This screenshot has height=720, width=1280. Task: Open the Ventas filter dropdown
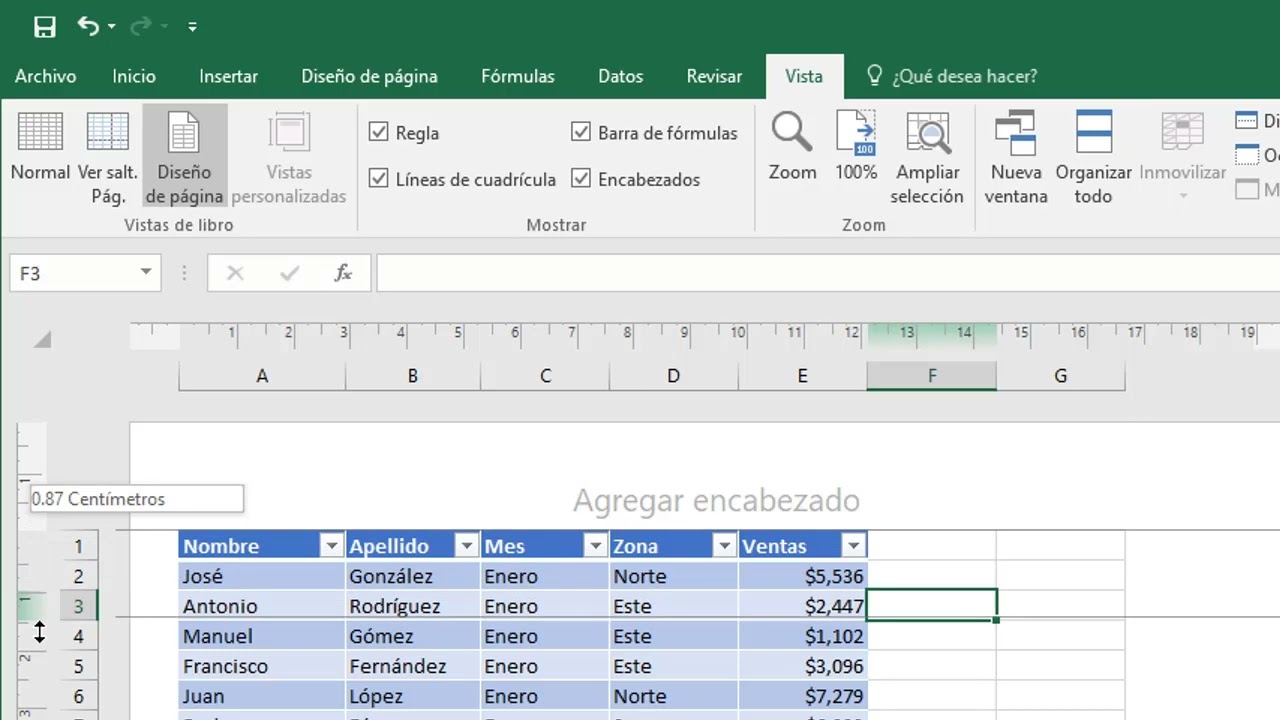pyautogui.click(x=853, y=546)
